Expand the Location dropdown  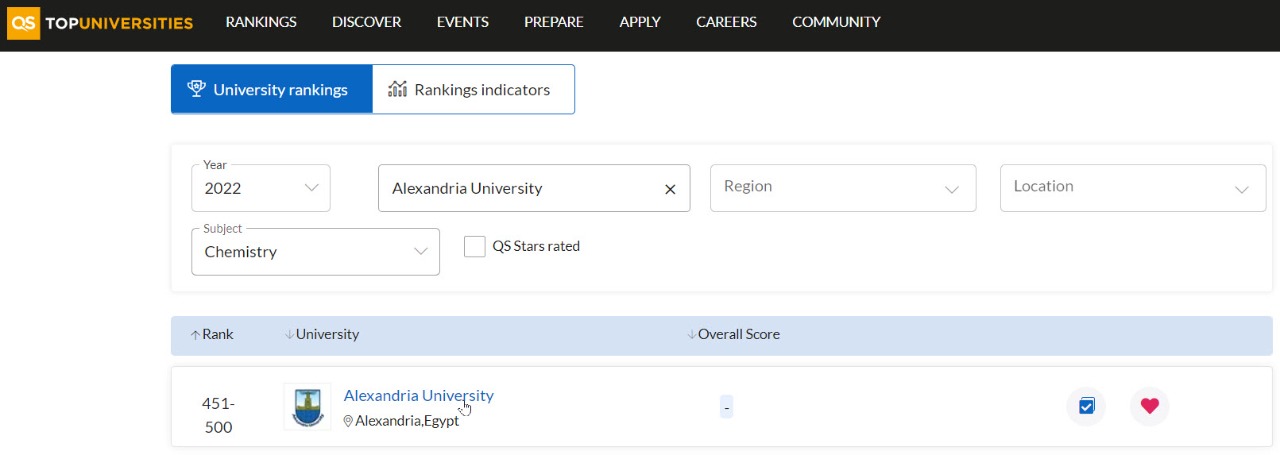click(1132, 188)
